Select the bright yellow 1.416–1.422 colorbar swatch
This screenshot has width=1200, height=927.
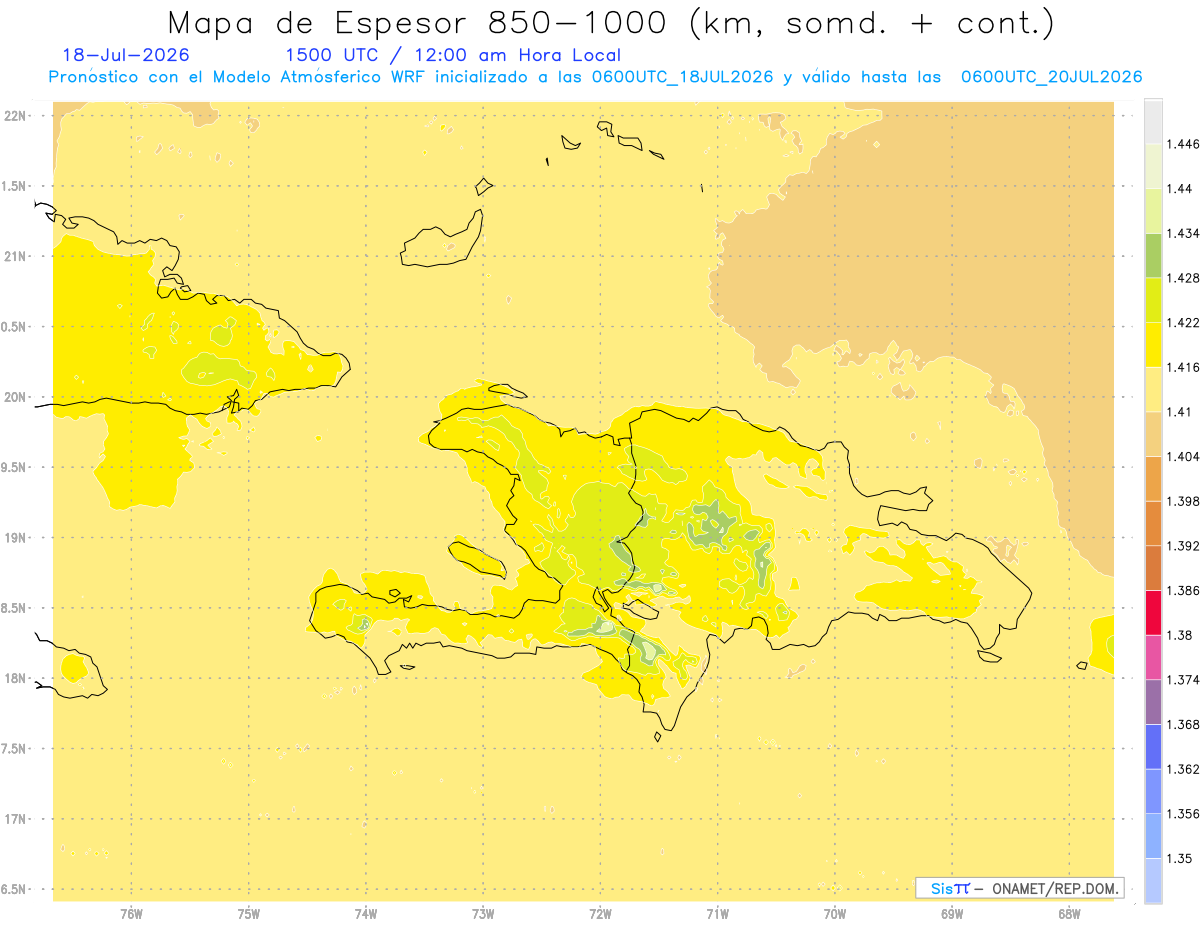pos(1153,344)
